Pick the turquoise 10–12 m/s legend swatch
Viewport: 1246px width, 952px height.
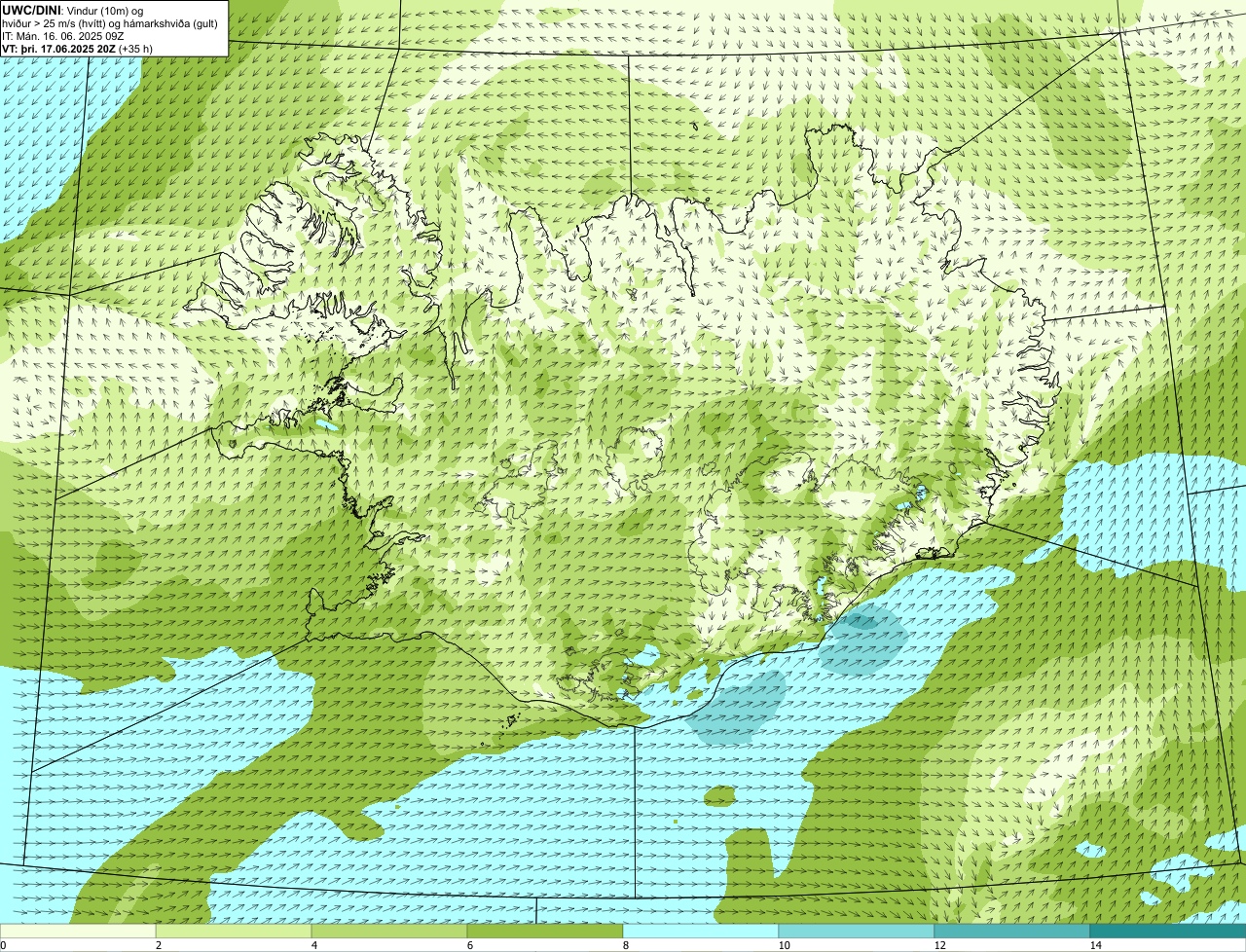tap(857, 932)
